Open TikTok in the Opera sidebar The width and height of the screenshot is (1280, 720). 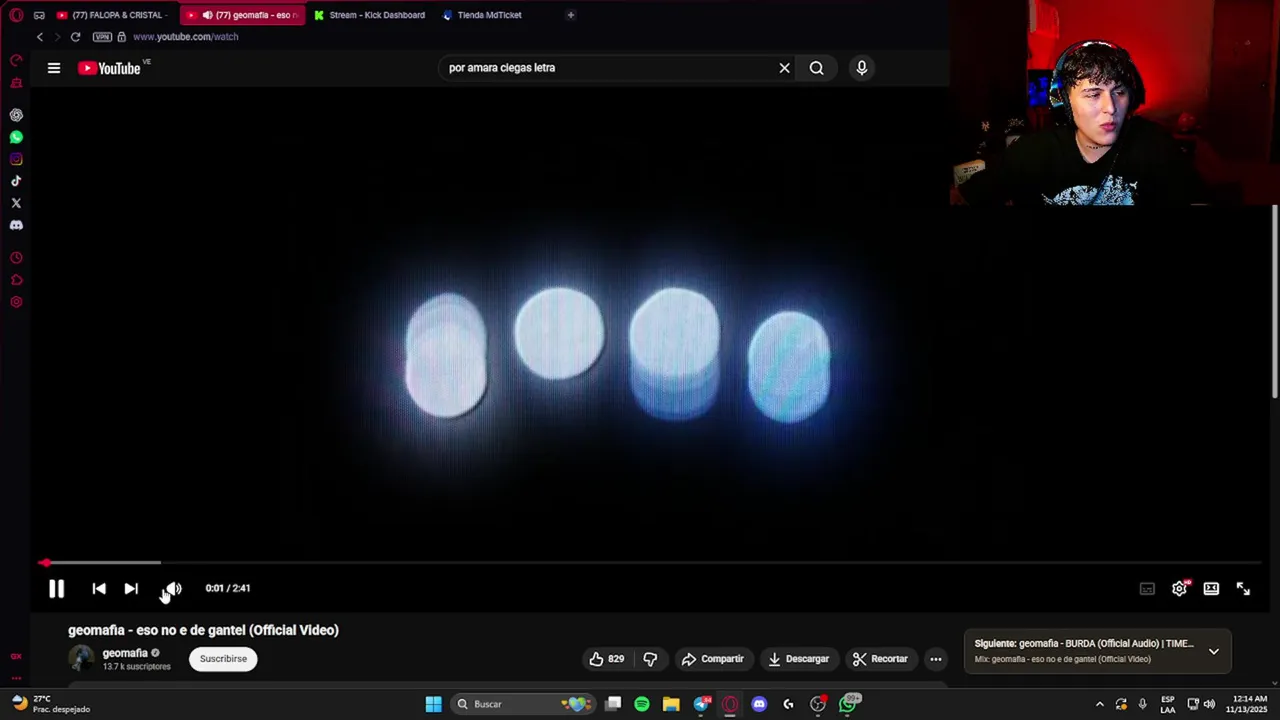(x=16, y=181)
